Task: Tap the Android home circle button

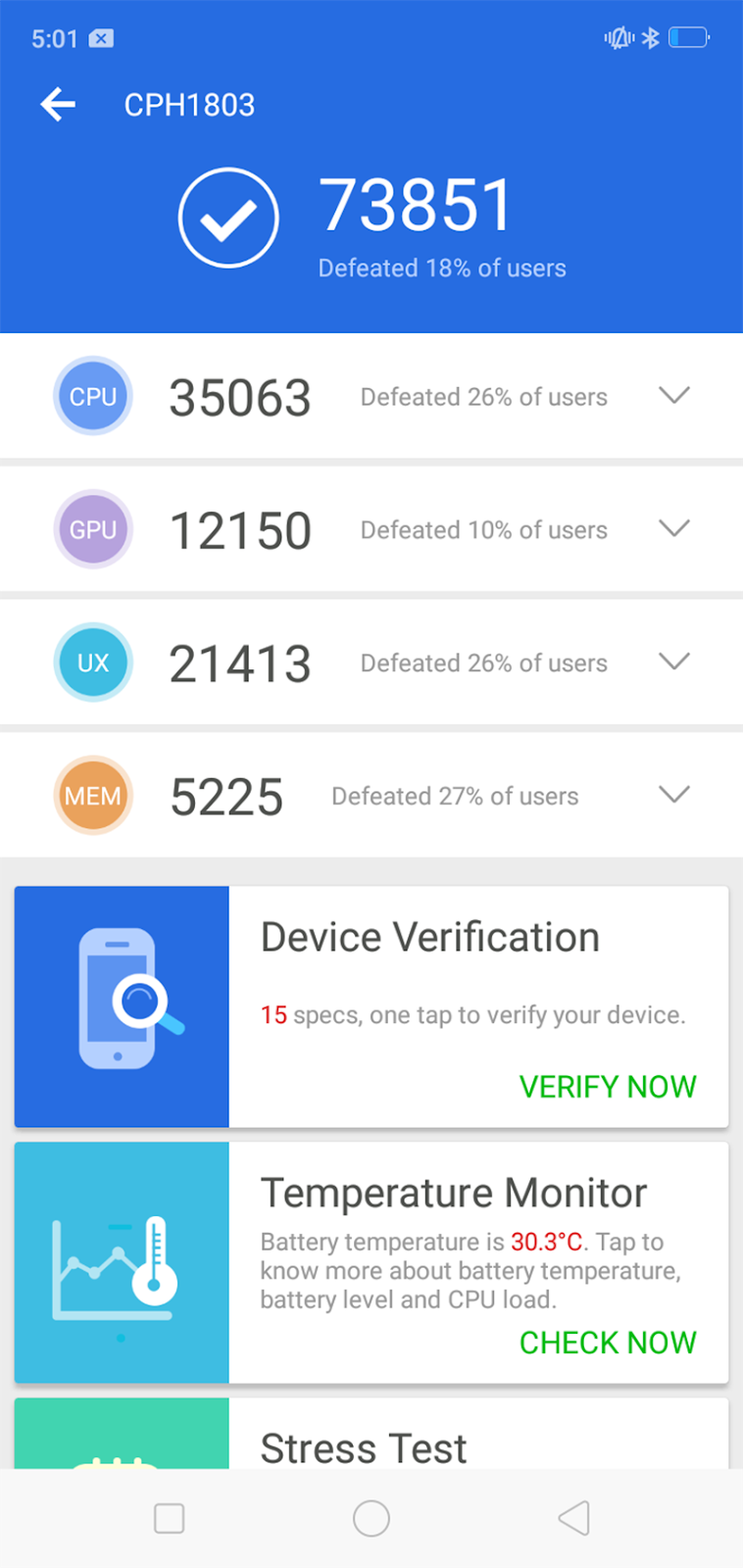Action: click(371, 1518)
